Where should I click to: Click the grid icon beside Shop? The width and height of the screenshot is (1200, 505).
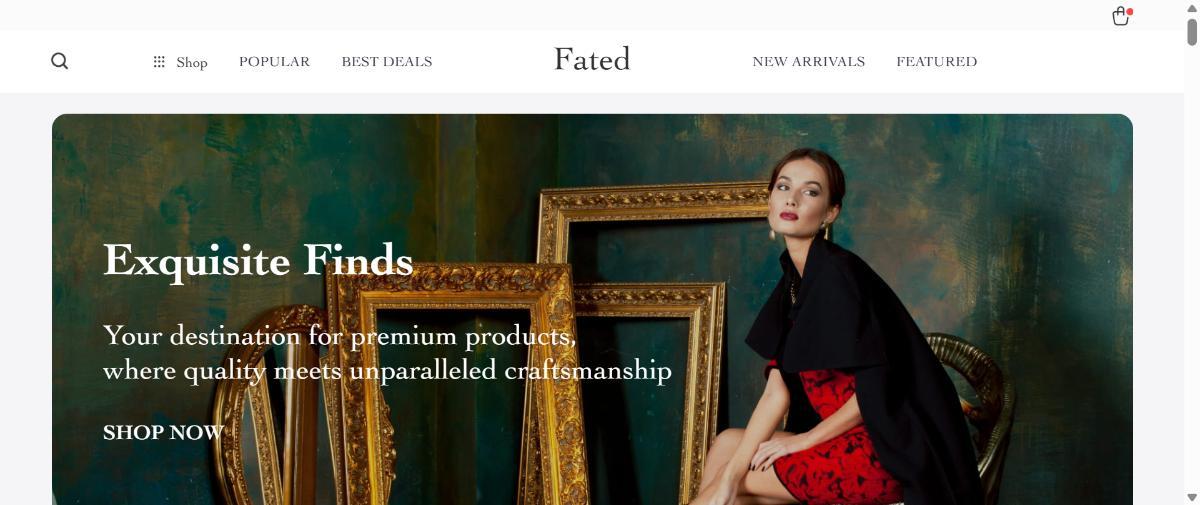coord(159,62)
